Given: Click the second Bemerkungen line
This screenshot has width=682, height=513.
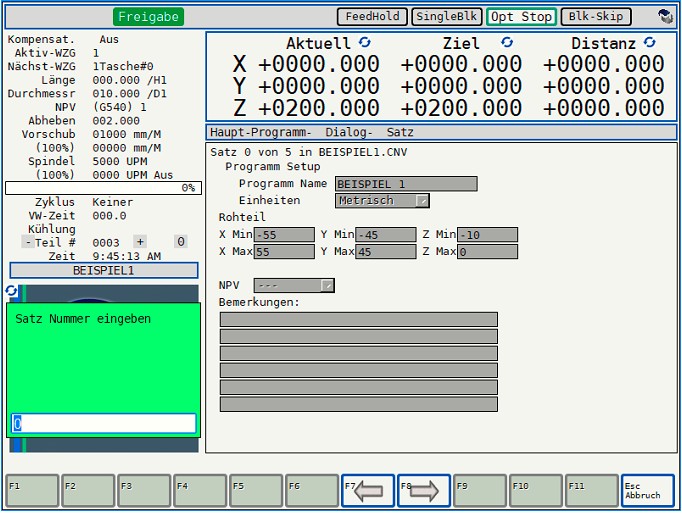Looking at the screenshot, I should [359, 336].
